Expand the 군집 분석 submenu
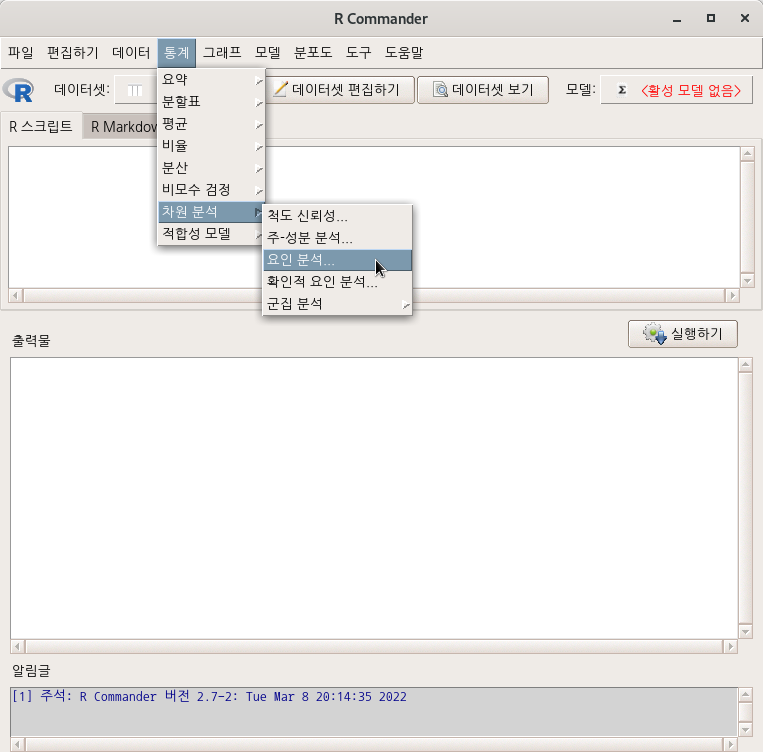Viewport: 763px width, 752px height. (337, 304)
